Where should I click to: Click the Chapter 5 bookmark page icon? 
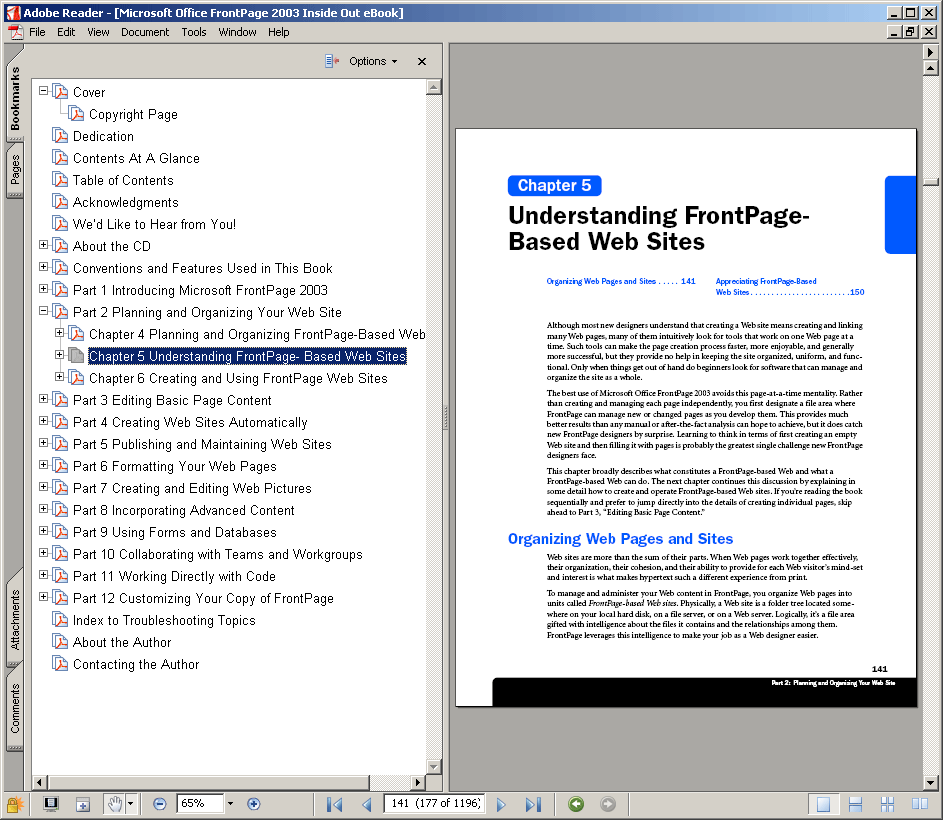pos(76,356)
